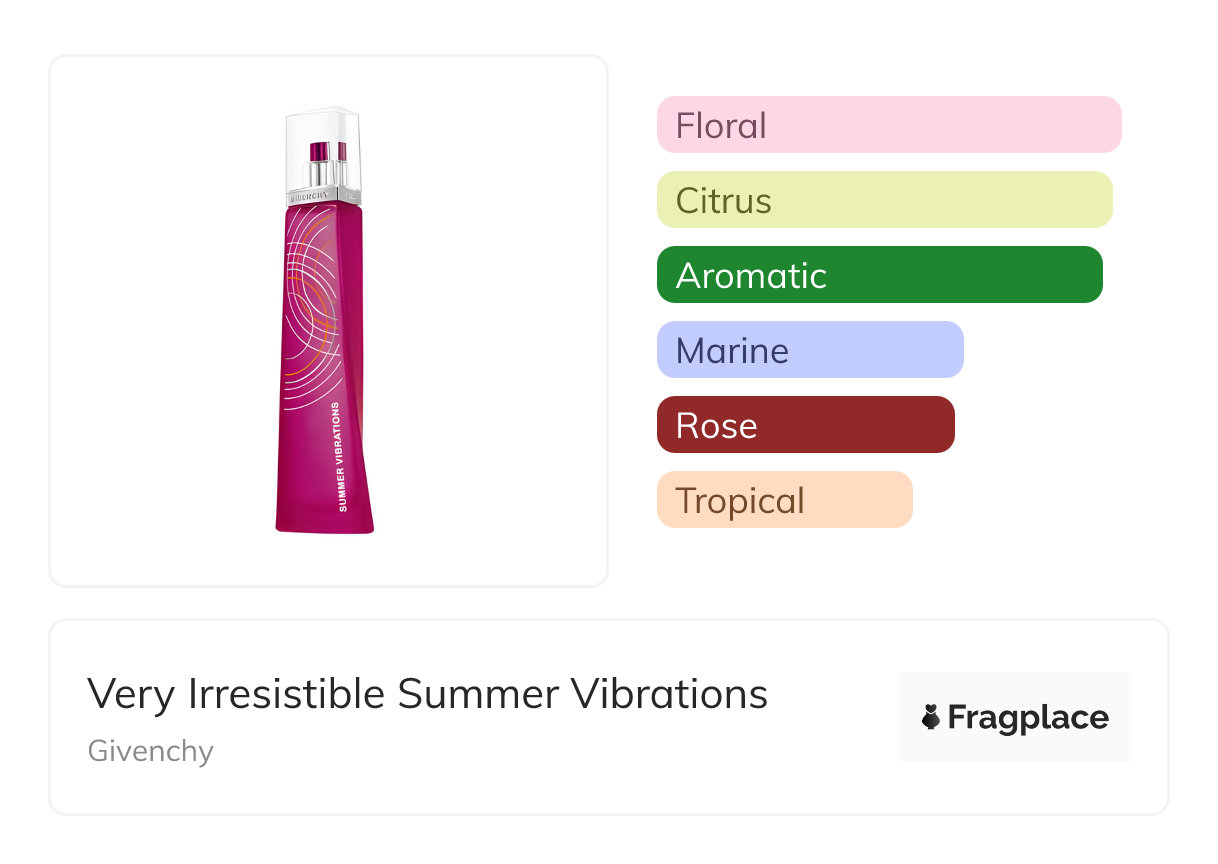This screenshot has height=864, width=1218.
Task: Select the dark red Rose accord bar
Action: 805,425
